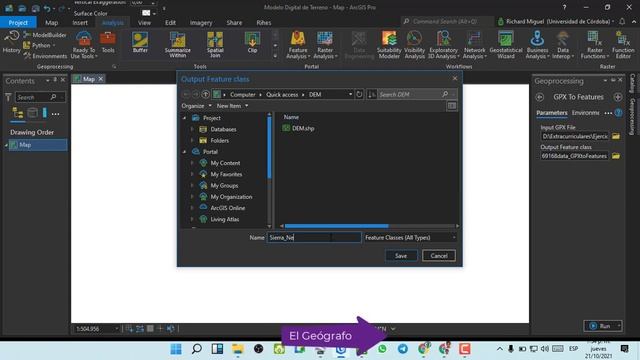Viewport: 640px width, 360px height.
Task: Open Data Interop
Action: click(x=563, y=45)
